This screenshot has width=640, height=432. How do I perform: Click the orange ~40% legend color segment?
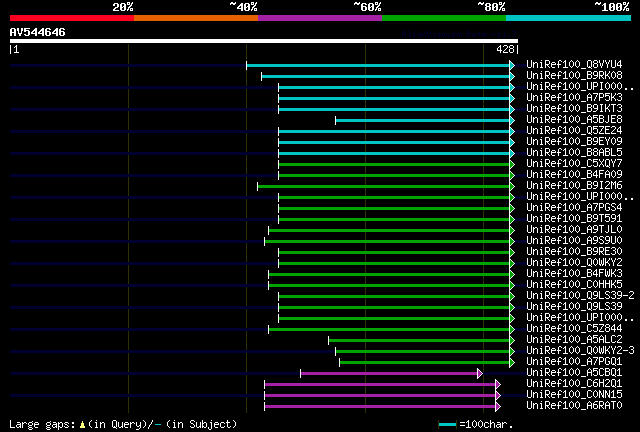196,18
